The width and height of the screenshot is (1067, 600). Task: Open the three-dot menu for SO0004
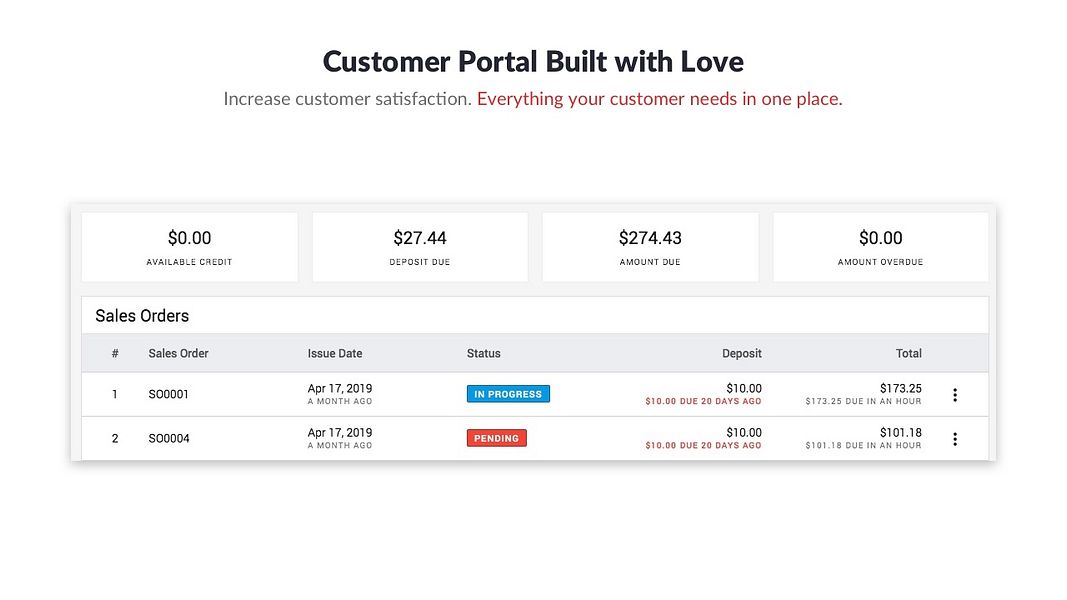click(x=955, y=439)
